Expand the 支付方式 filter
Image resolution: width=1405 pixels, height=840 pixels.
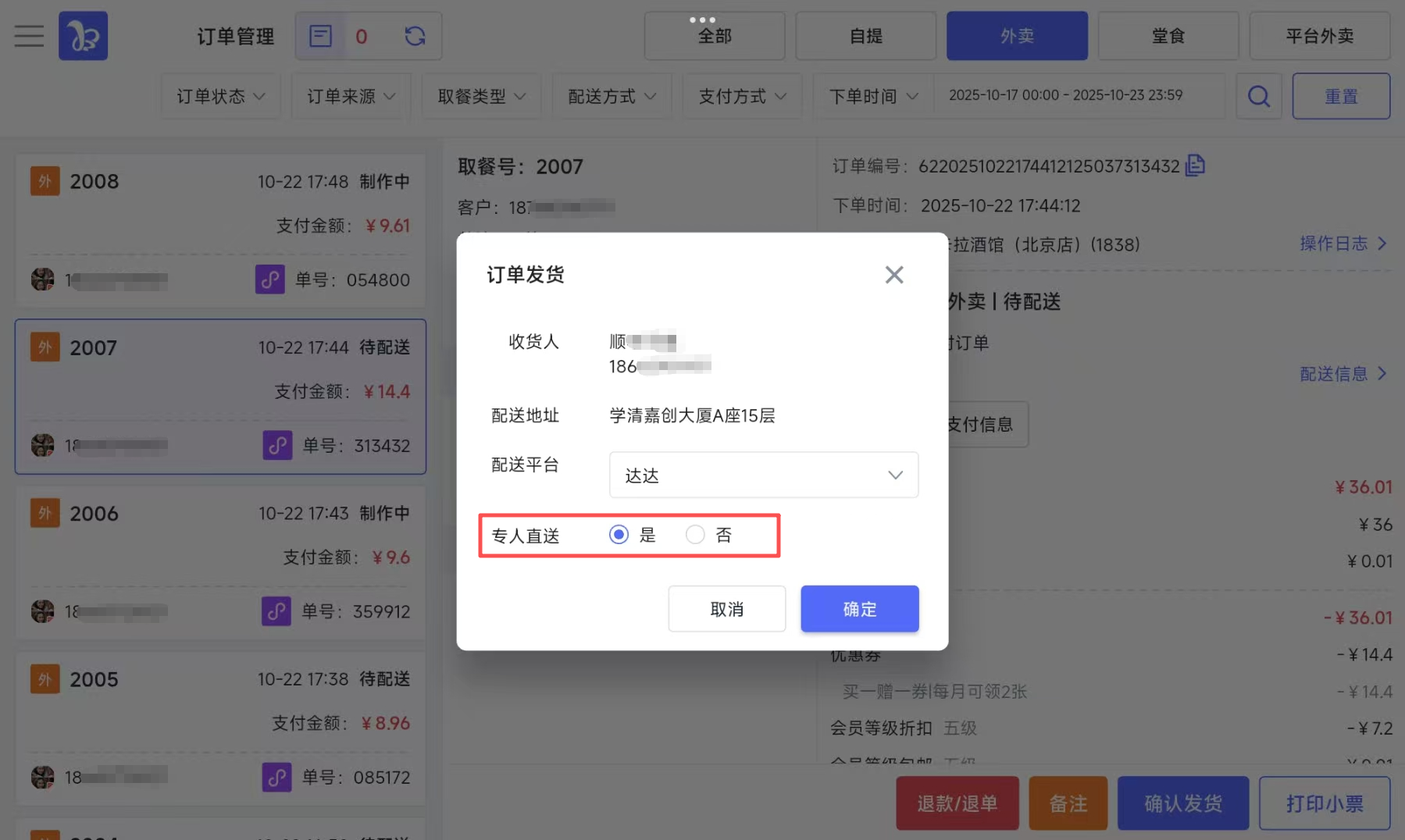[x=742, y=96]
